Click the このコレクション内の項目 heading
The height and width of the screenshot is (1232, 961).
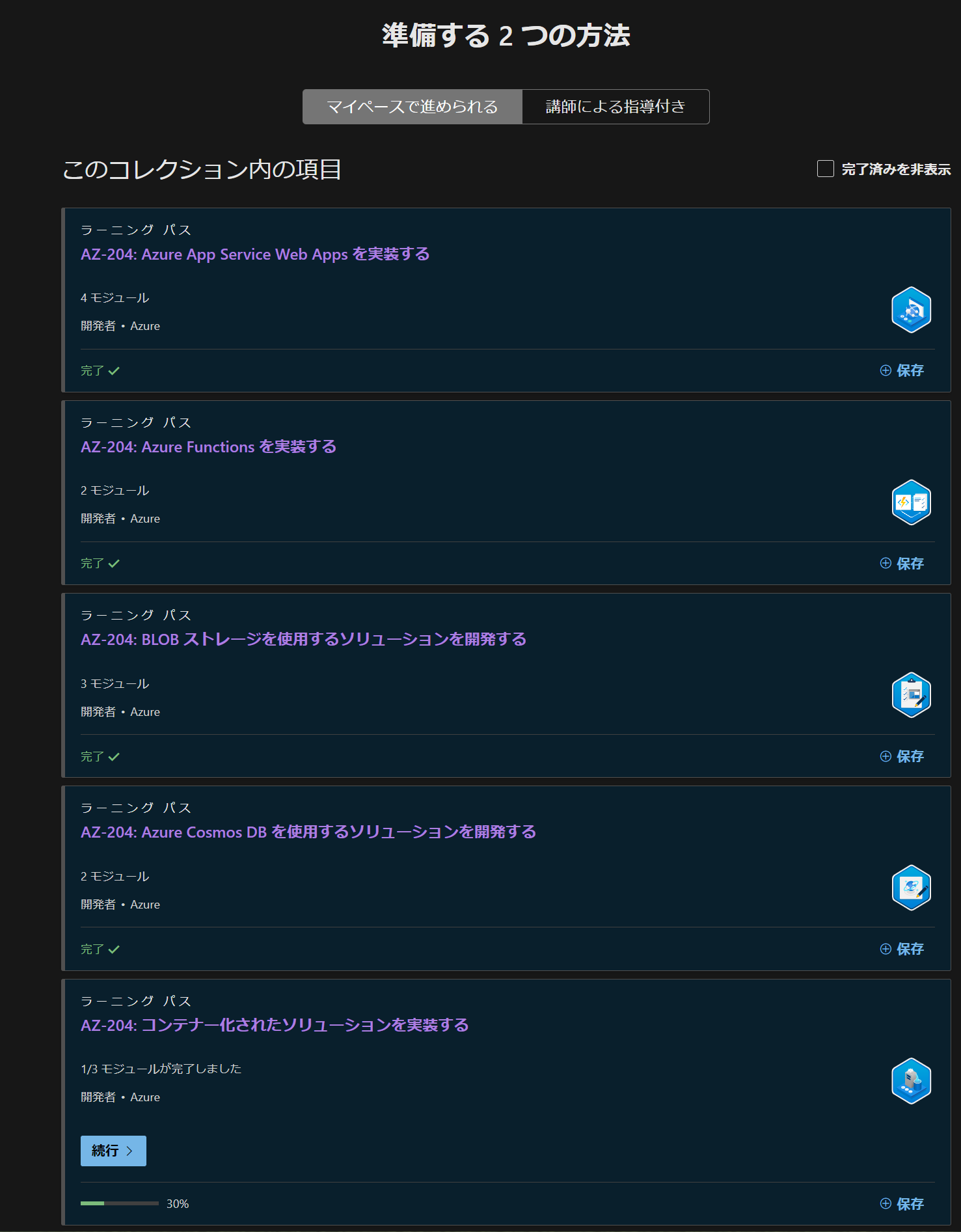point(202,169)
